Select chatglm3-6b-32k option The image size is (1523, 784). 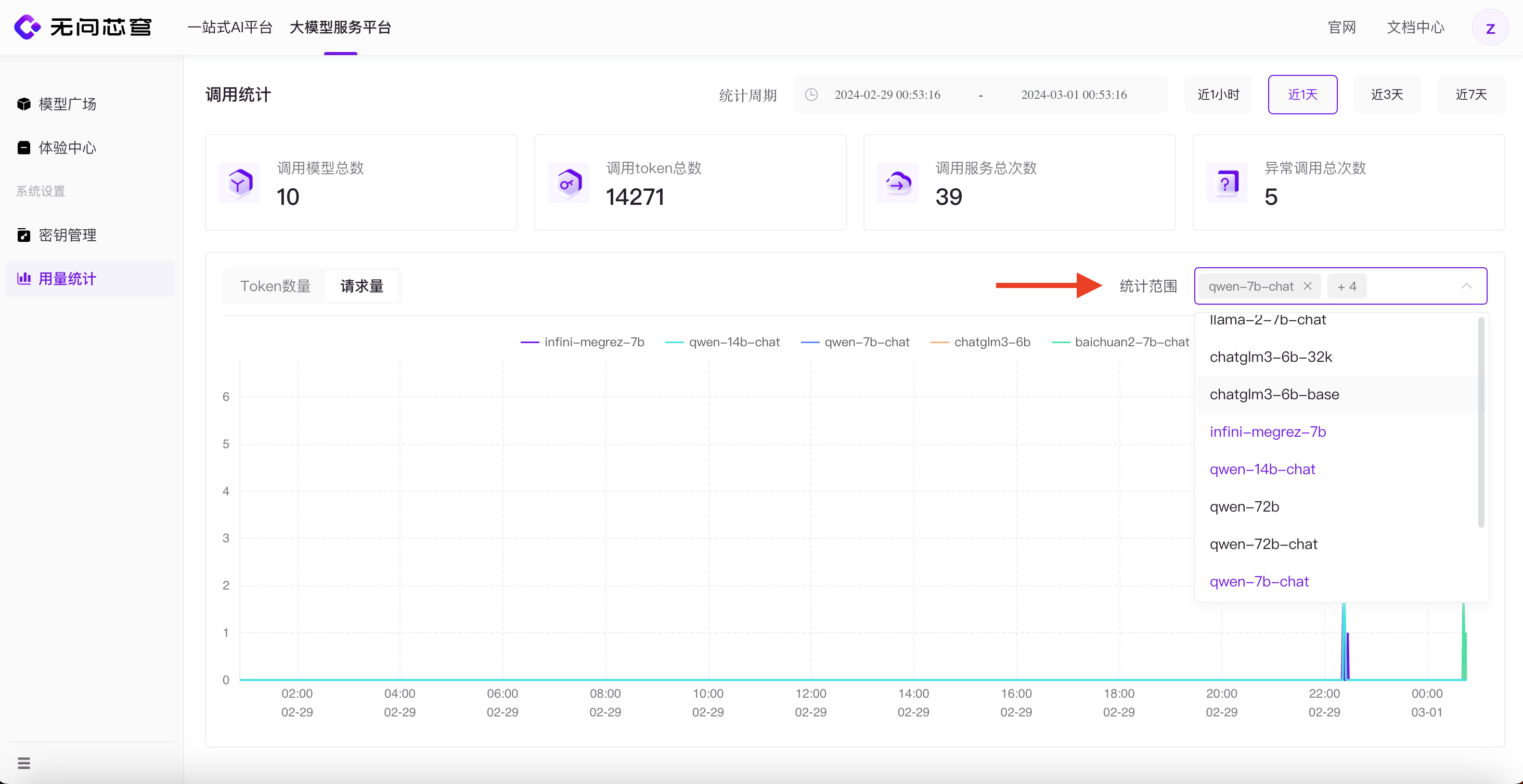click(x=1336, y=357)
